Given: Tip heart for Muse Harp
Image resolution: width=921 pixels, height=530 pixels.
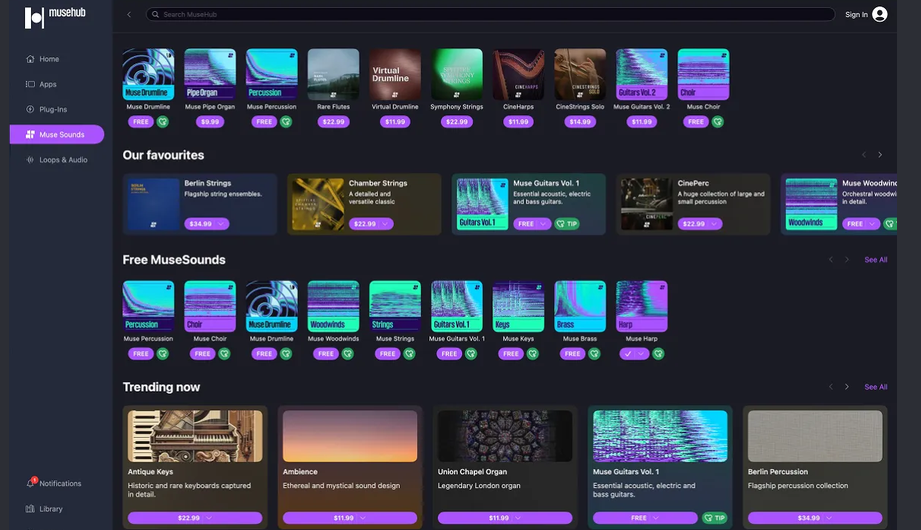Looking at the screenshot, I should coord(658,354).
